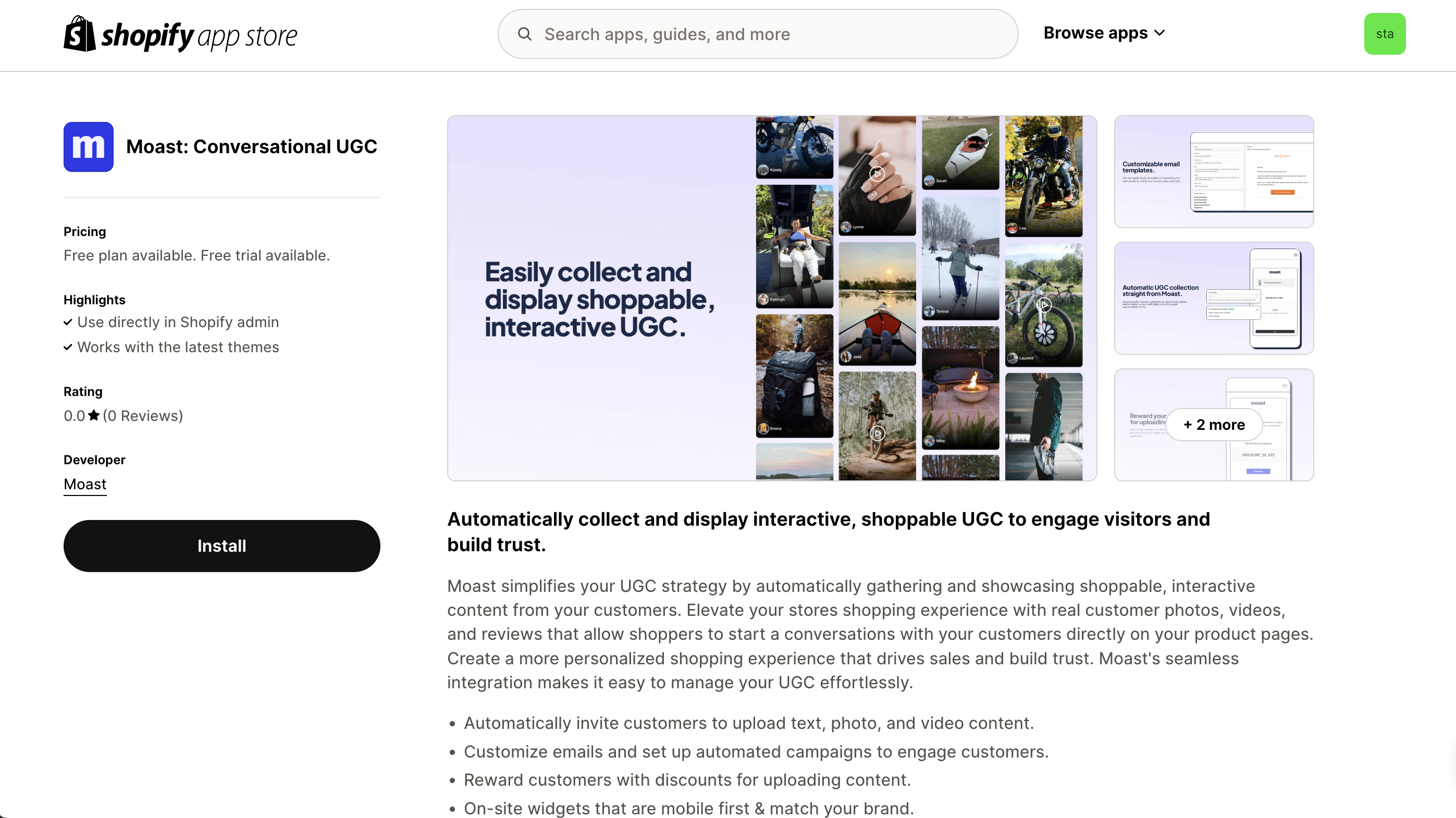Viewport: 1456px width, 818px height.
Task: Open the Moast developer link
Action: click(85, 484)
